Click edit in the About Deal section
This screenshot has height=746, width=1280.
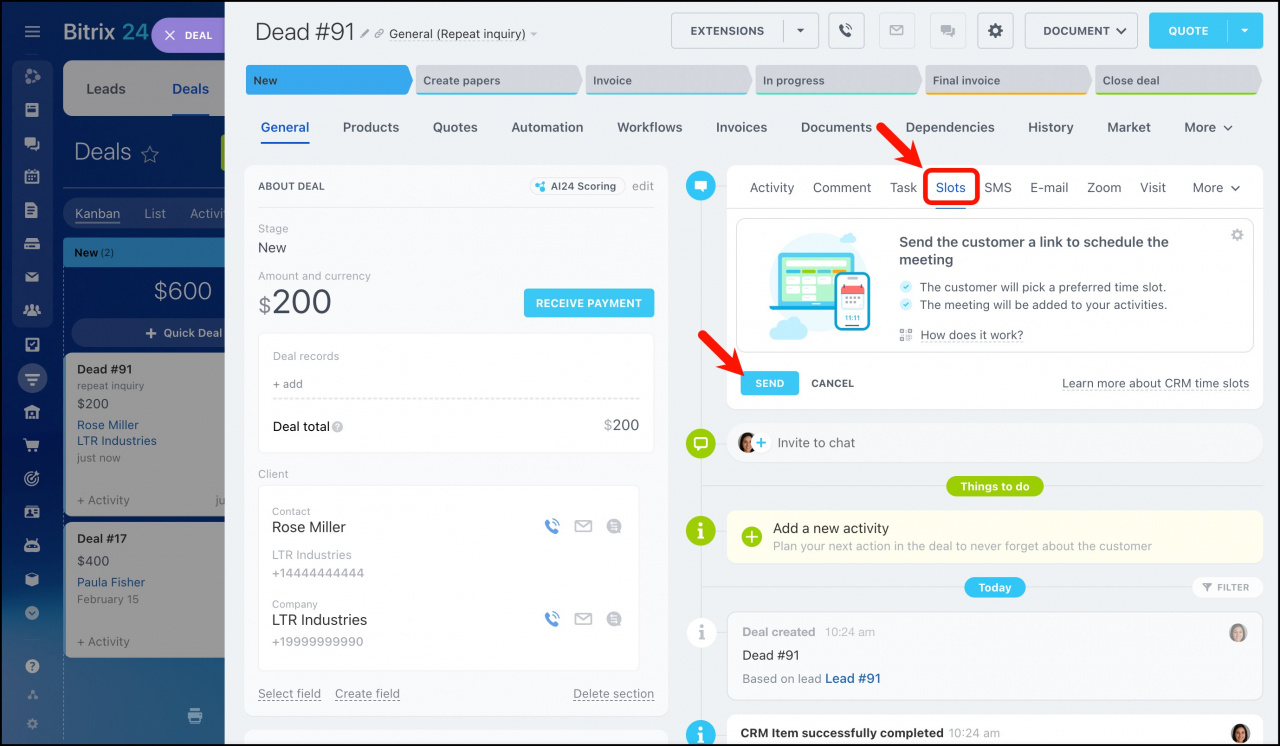point(643,186)
